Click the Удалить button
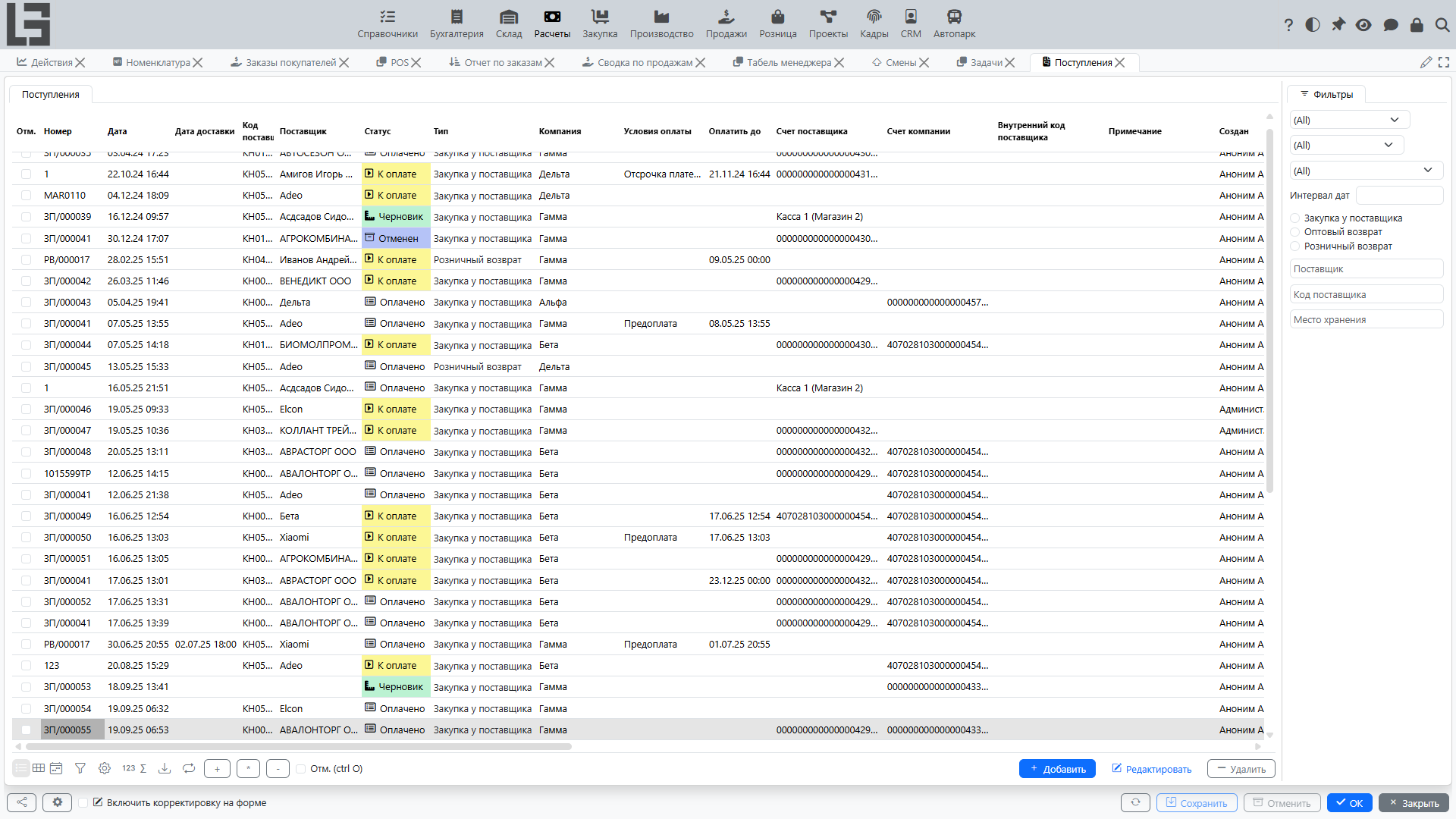The height and width of the screenshot is (819, 1456). tap(1241, 769)
